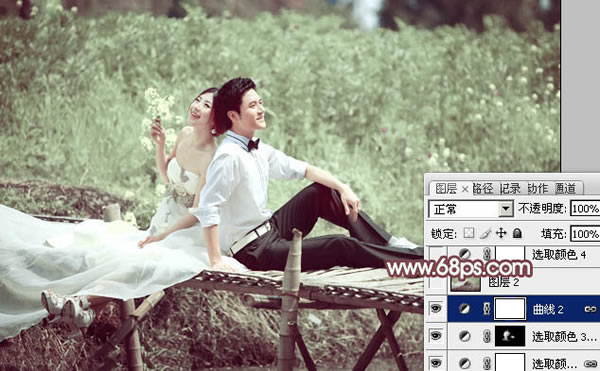Screen dimensions: 600x371
Task: Open the 正常 blend mode dropdown
Action: (x=471, y=209)
